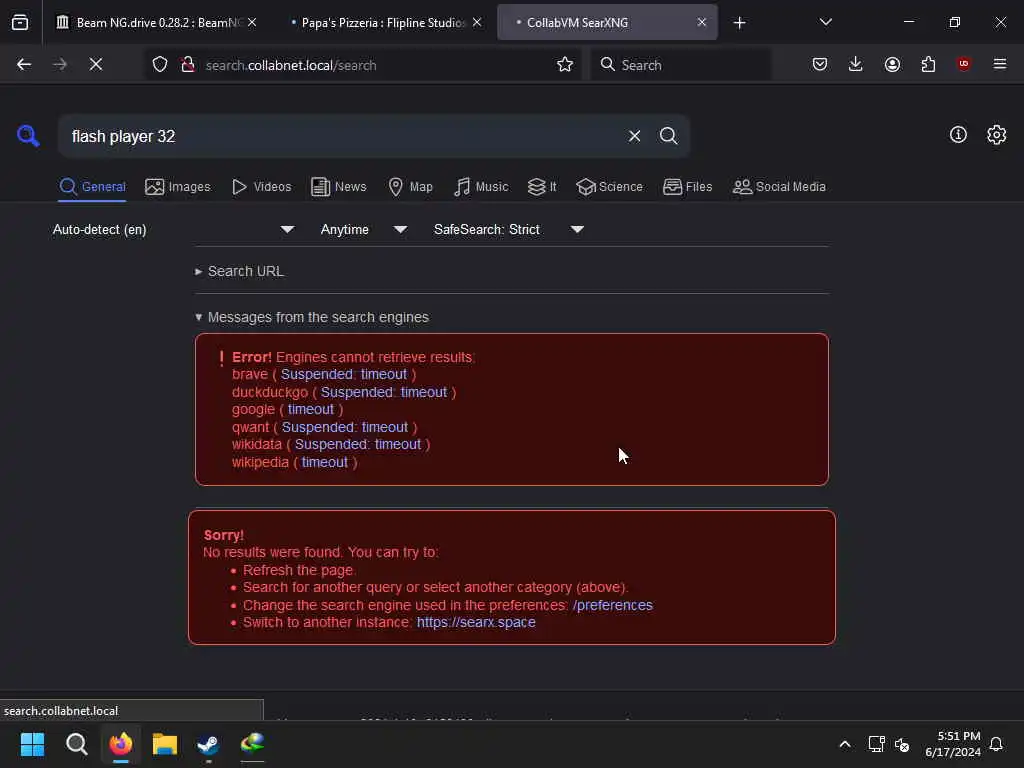
Task: Select the News search category
Action: point(338,187)
